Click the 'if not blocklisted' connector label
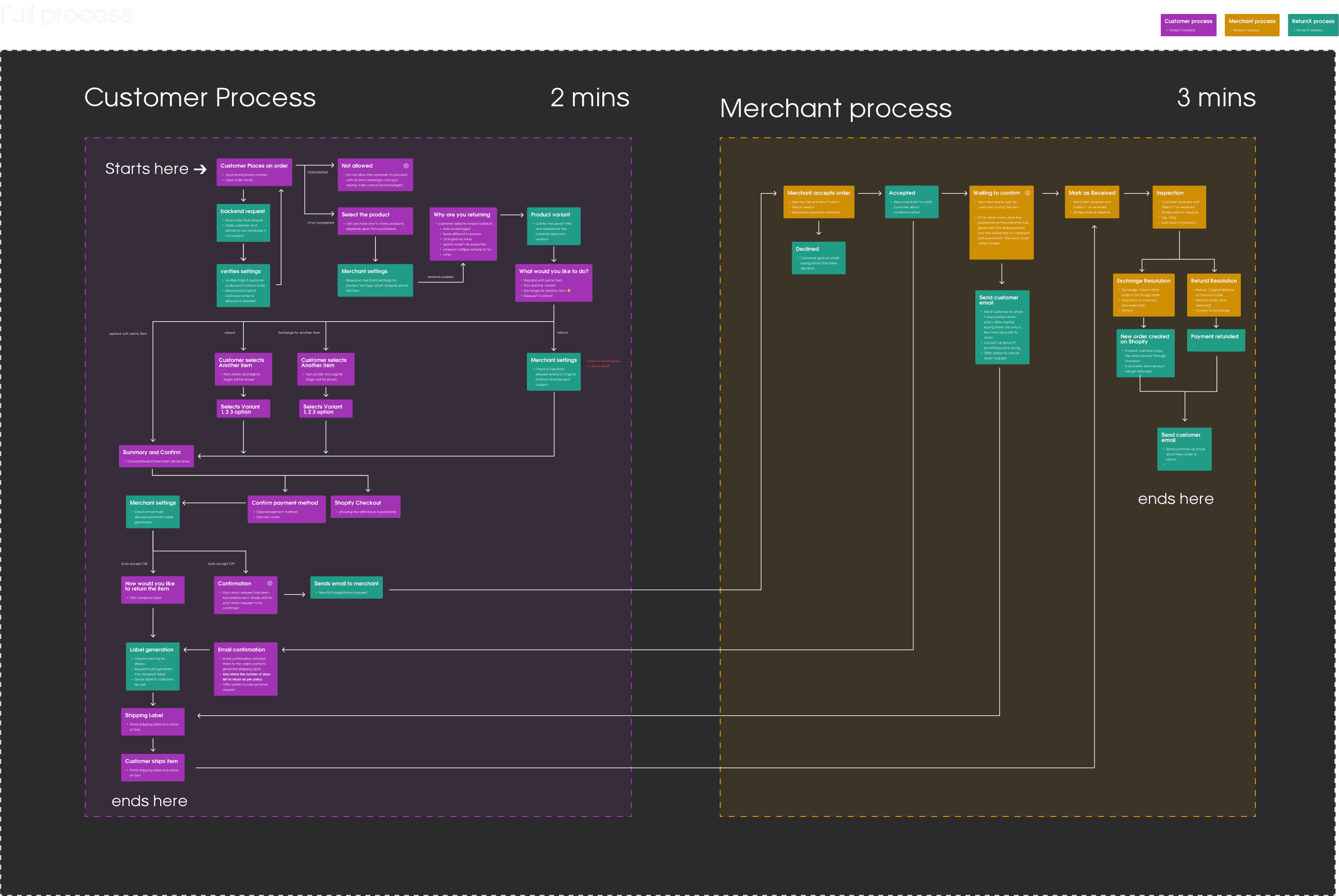 coord(321,223)
